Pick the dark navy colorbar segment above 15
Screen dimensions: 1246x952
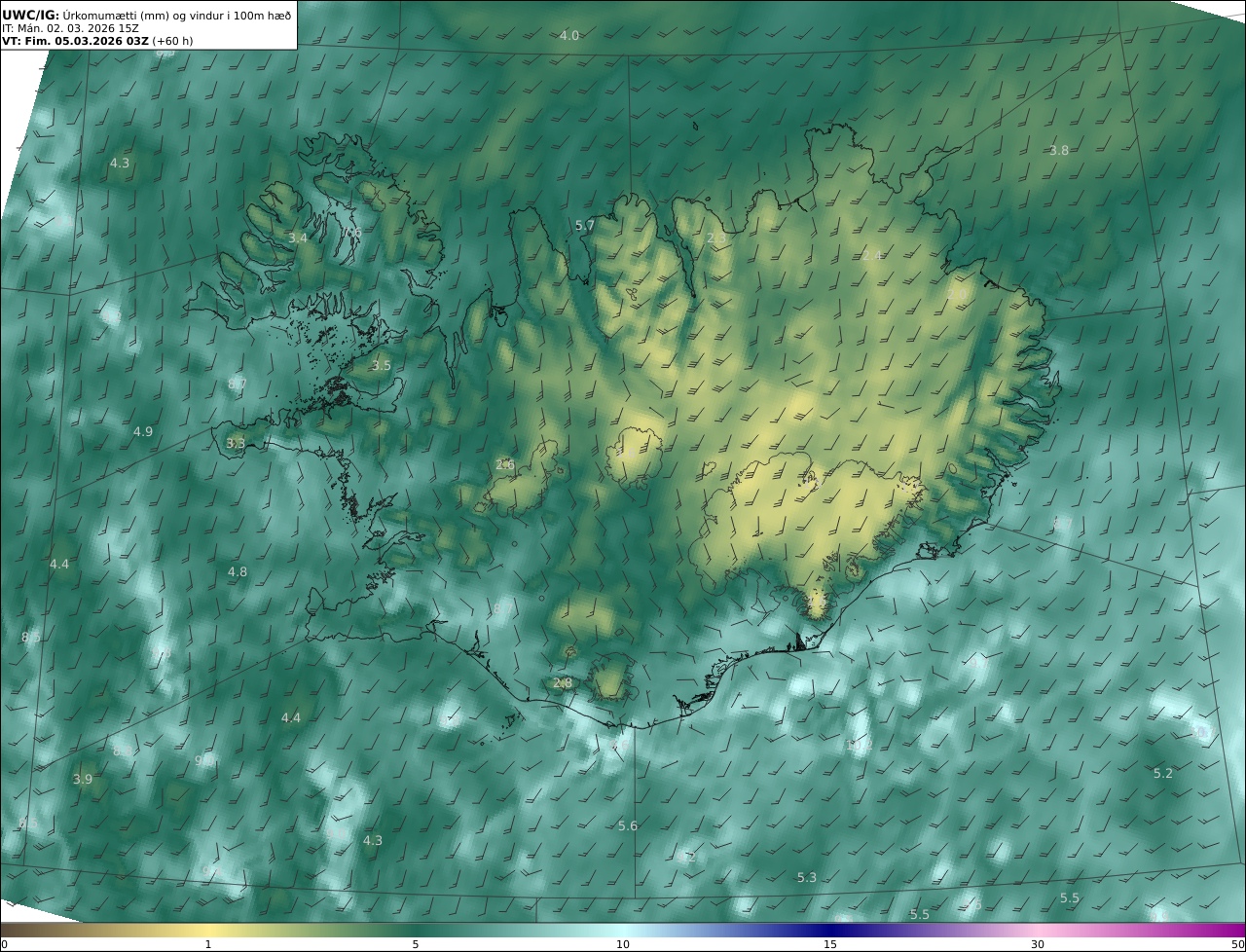coord(830,930)
